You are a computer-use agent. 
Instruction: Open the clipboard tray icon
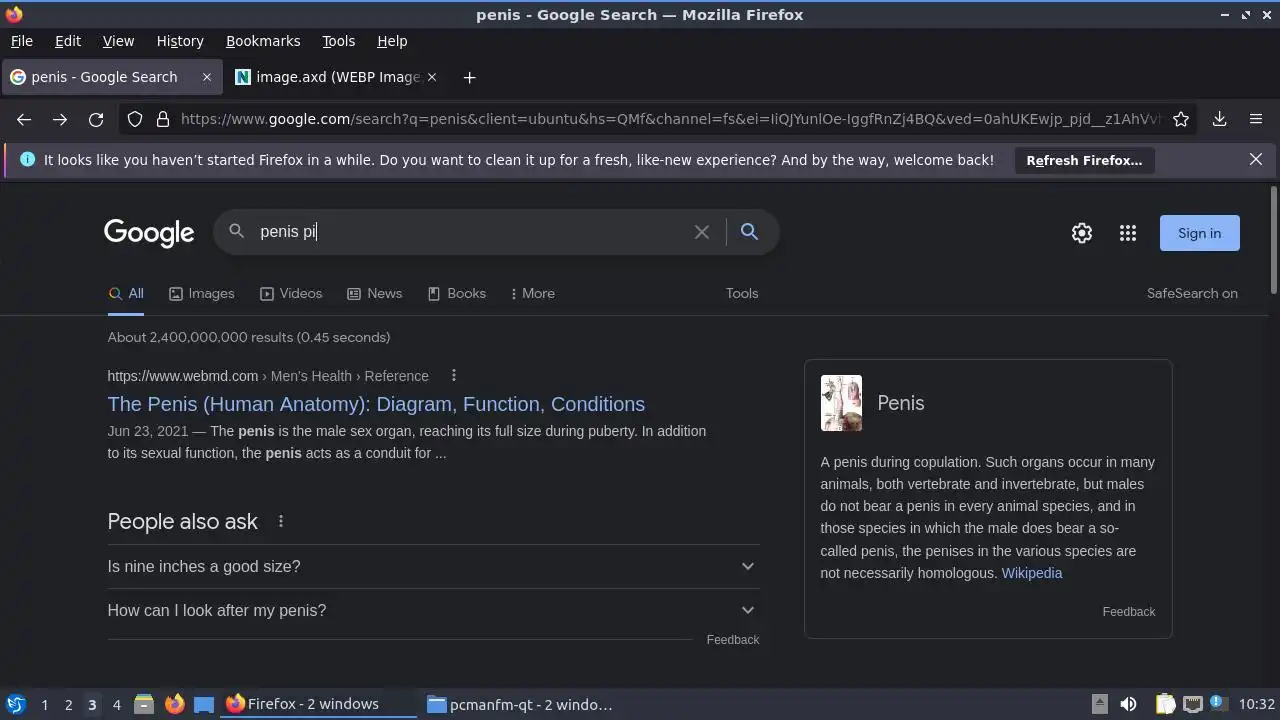[1165, 704]
